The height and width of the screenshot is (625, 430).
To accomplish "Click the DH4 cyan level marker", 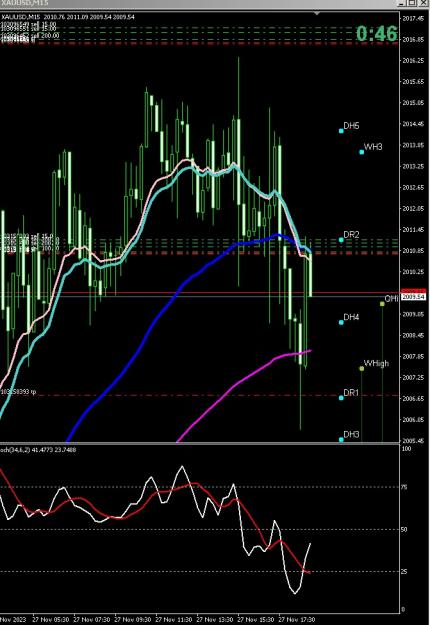I will click(341, 322).
